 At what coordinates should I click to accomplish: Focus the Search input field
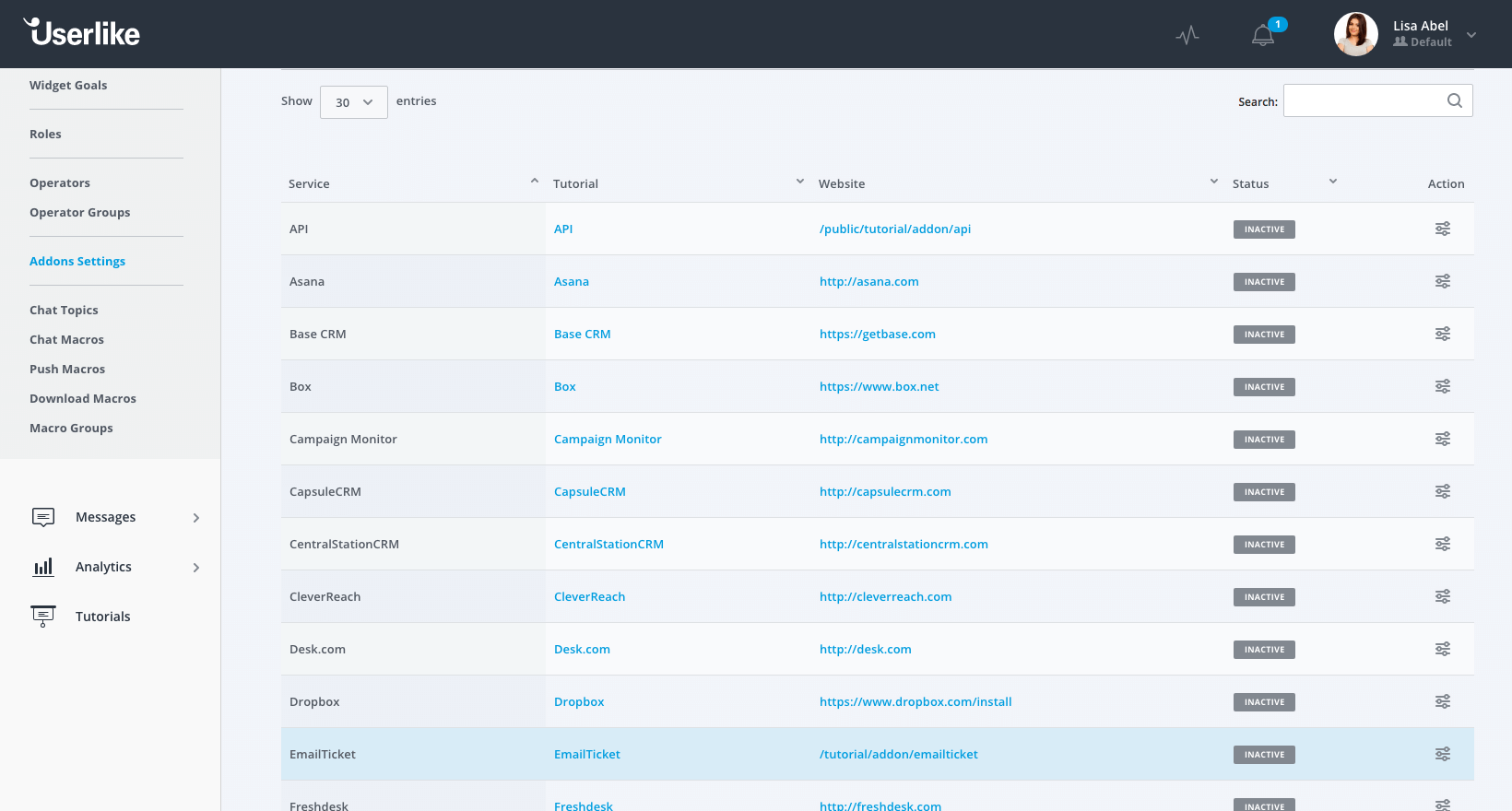click(1378, 100)
